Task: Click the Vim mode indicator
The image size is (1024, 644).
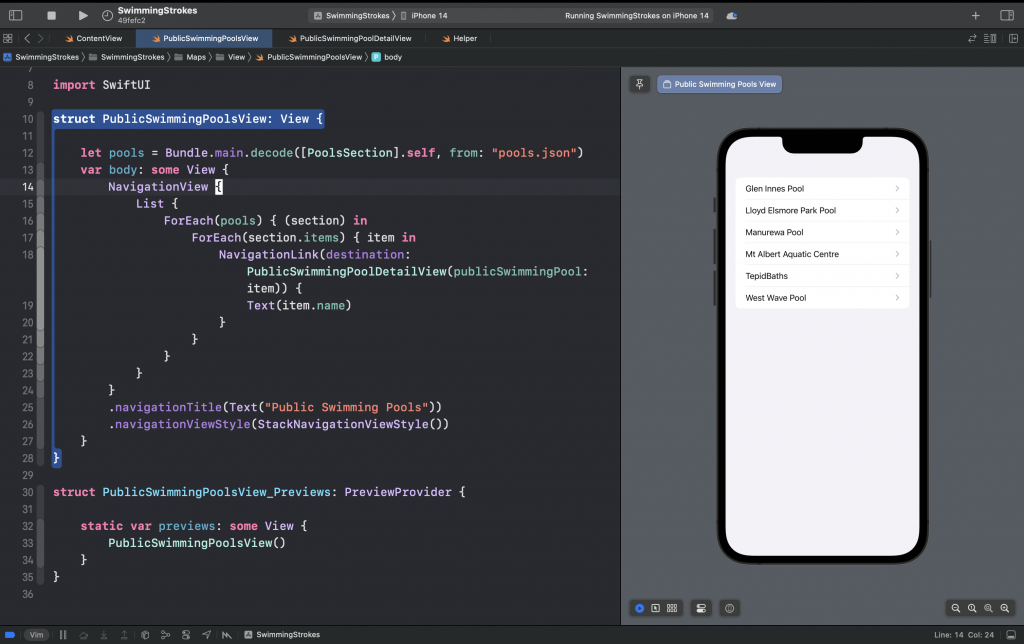Action: click(x=37, y=635)
